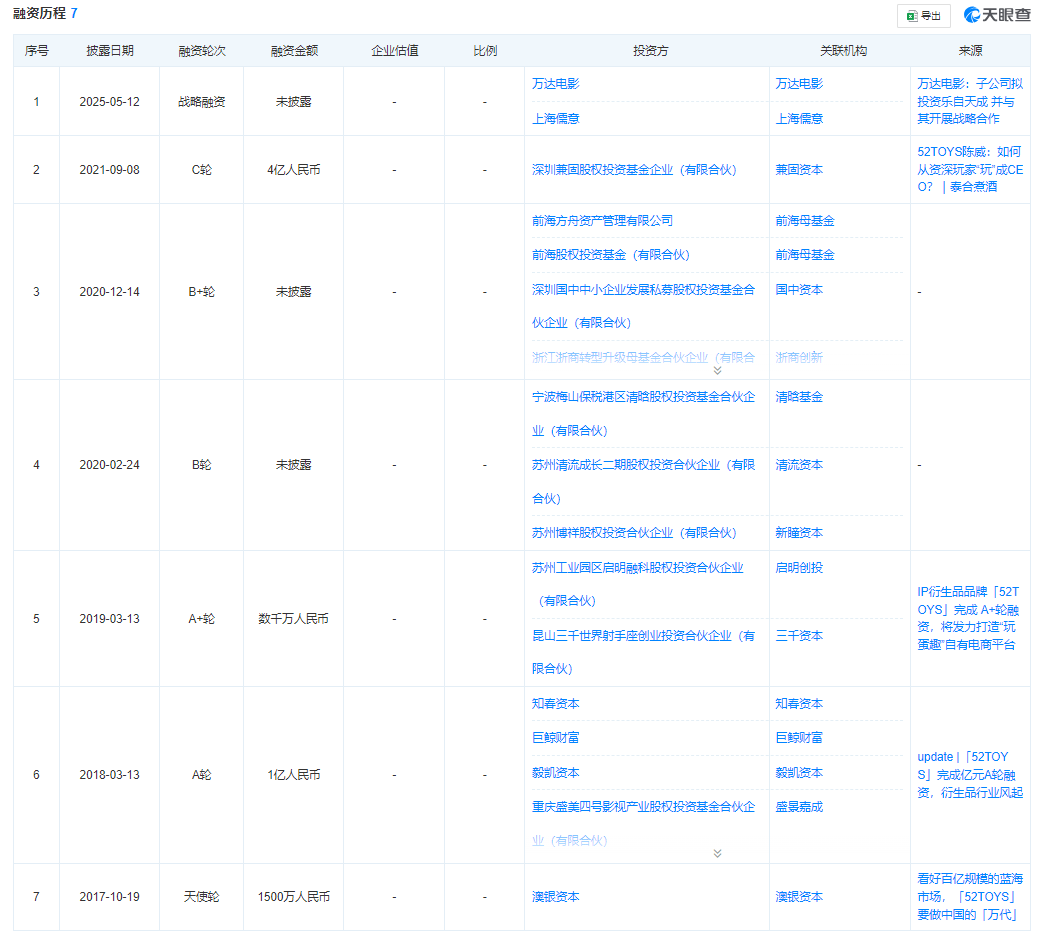1042x940 pixels.
Task: Open investor 苏州清流成长二期股权投资合伙企业
Action: point(643,482)
